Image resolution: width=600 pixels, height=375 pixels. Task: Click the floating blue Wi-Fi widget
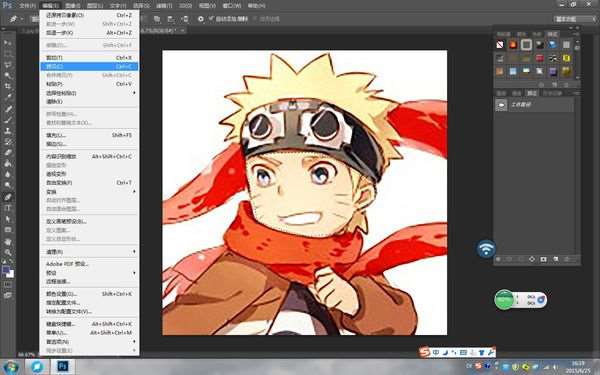[x=486, y=249]
